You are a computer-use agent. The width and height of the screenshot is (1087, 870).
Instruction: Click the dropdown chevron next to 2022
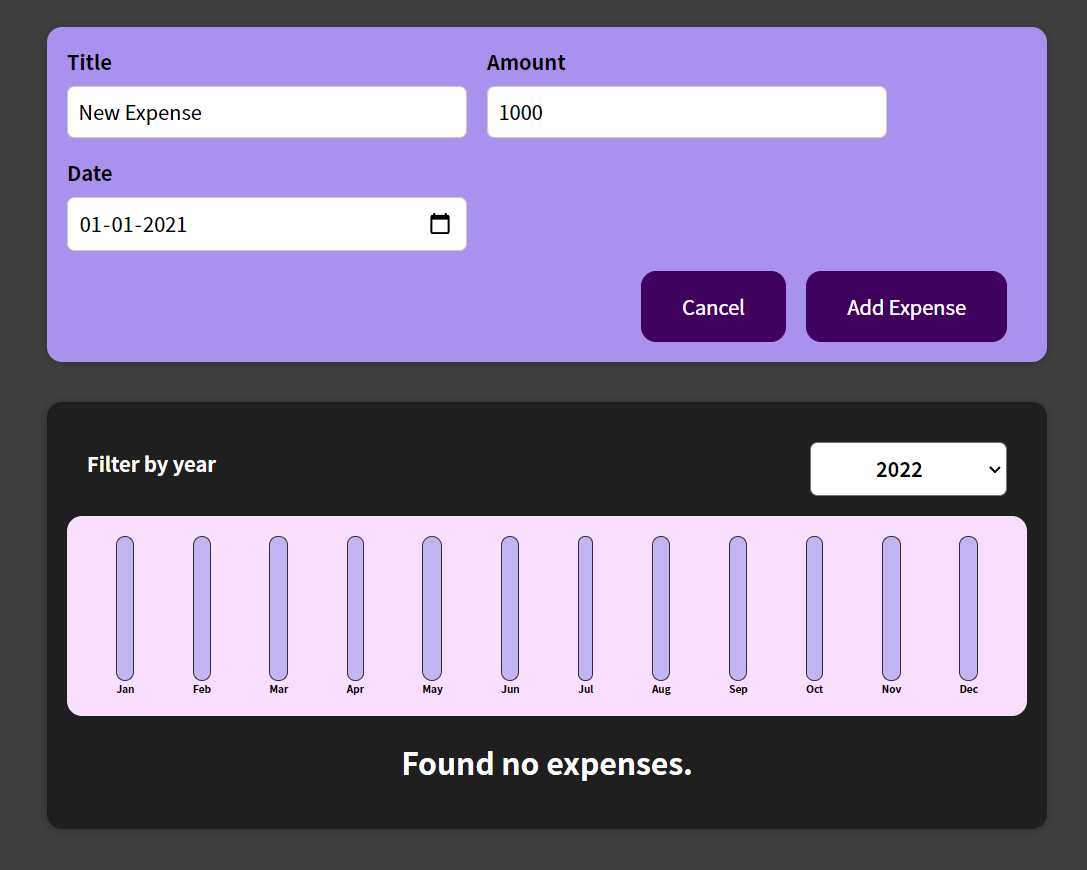point(993,469)
